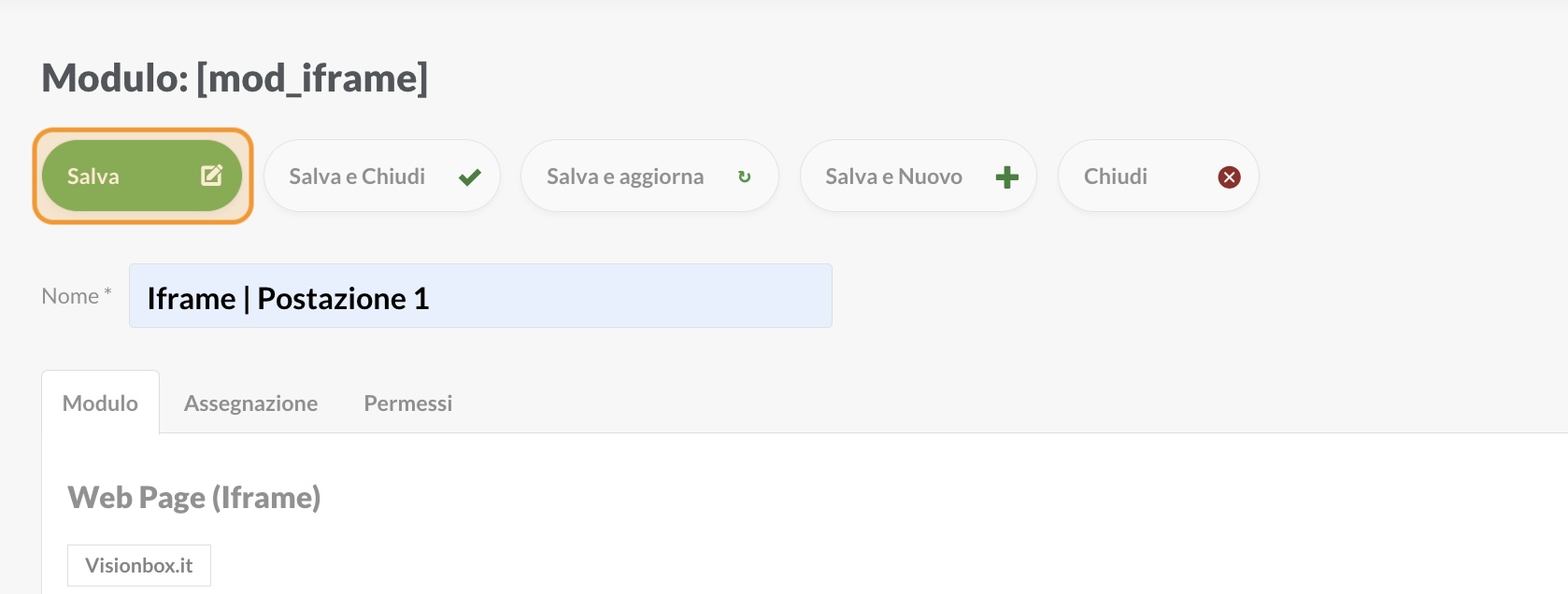Click the green checkmark icon
The image size is (1568, 594).
(x=470, y=177)
